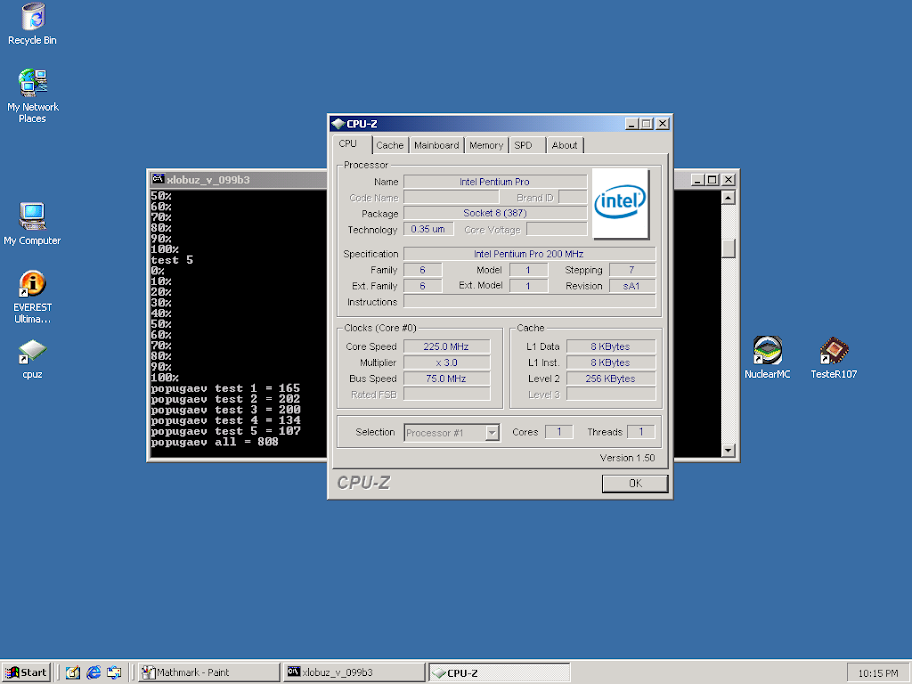The width and height of the screenshot is (912, 684).
Task: Click the OK button in CPU-Z
Action: coord(635,483)
